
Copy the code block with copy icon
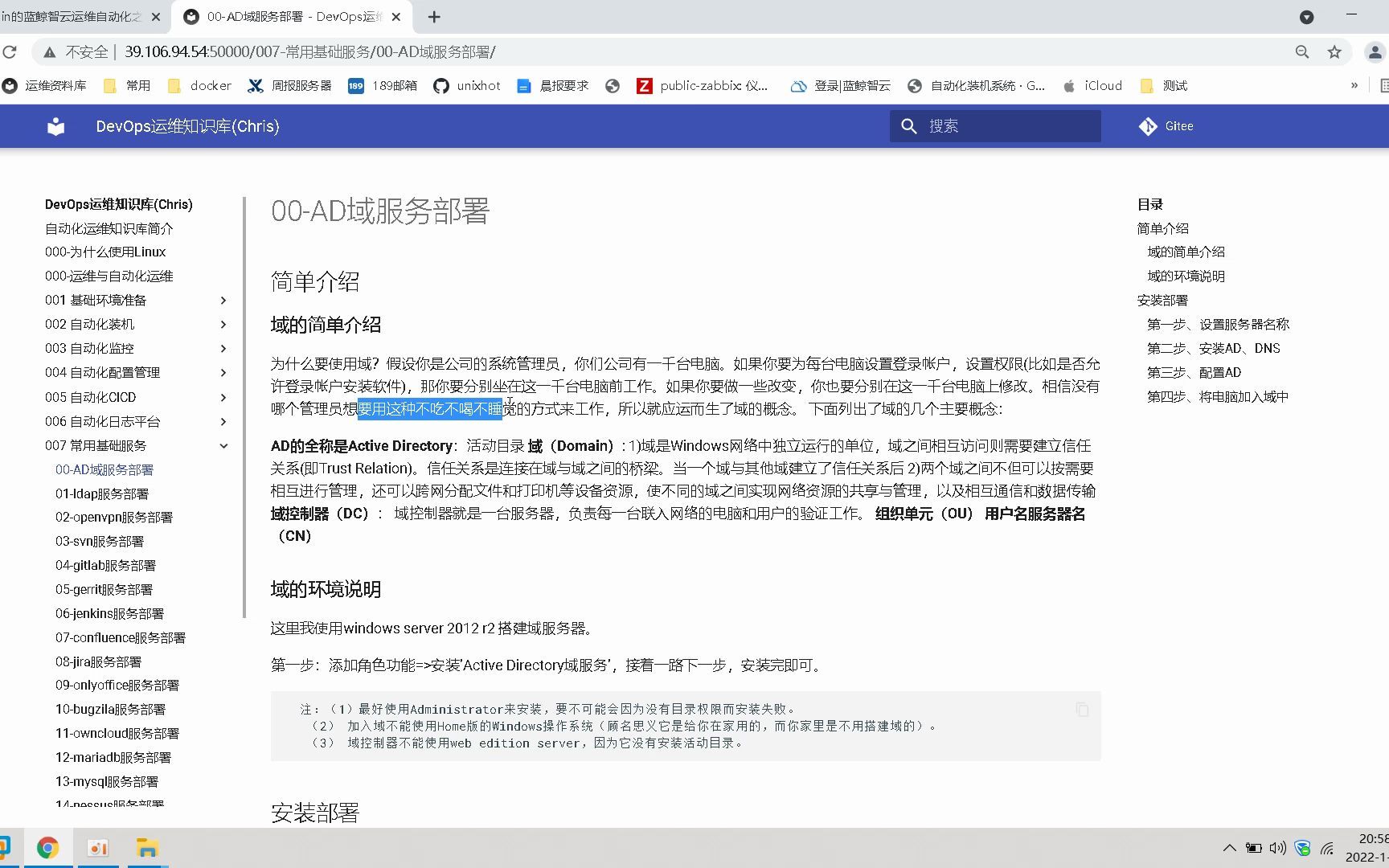(x=1083, y=710)
